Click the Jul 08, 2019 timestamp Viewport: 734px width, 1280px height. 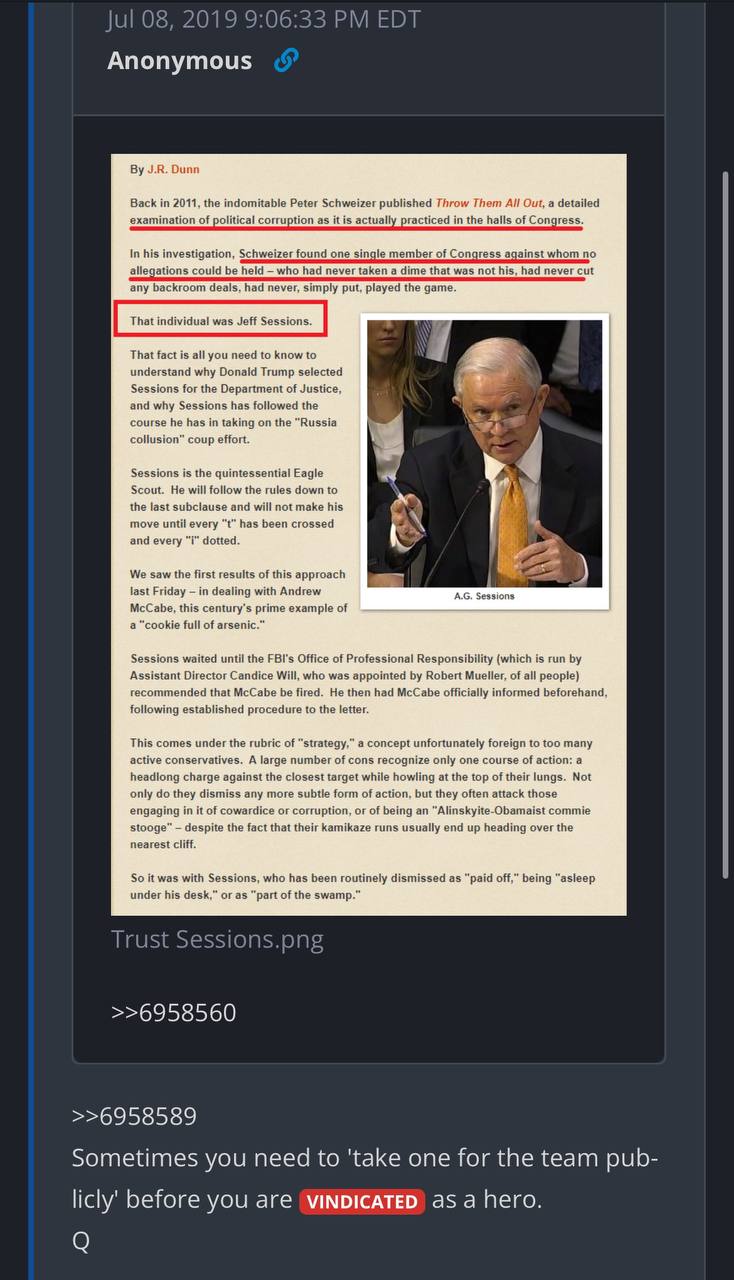[x=264, y=18]
